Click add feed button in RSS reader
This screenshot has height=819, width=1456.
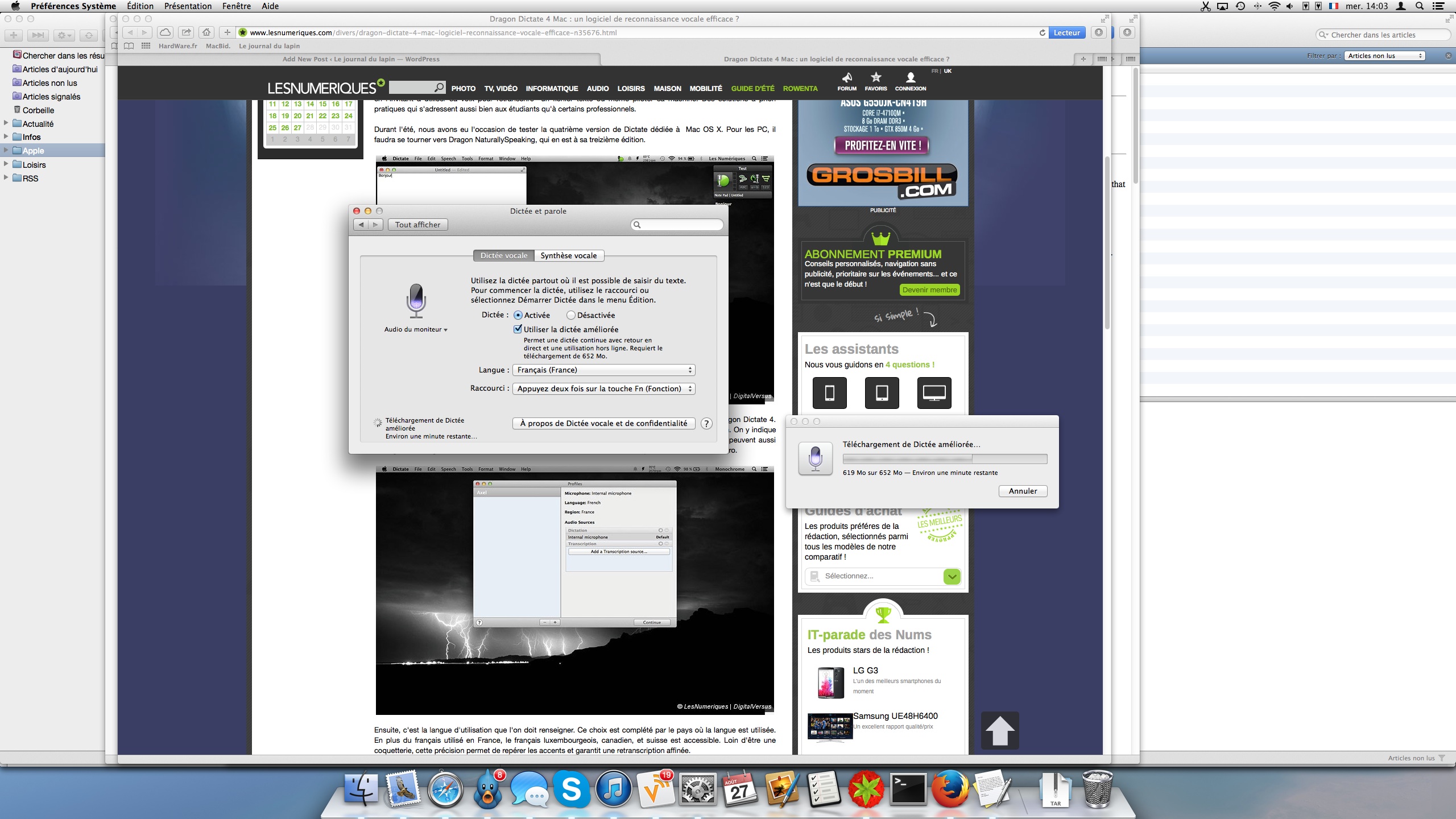[14, 35]
